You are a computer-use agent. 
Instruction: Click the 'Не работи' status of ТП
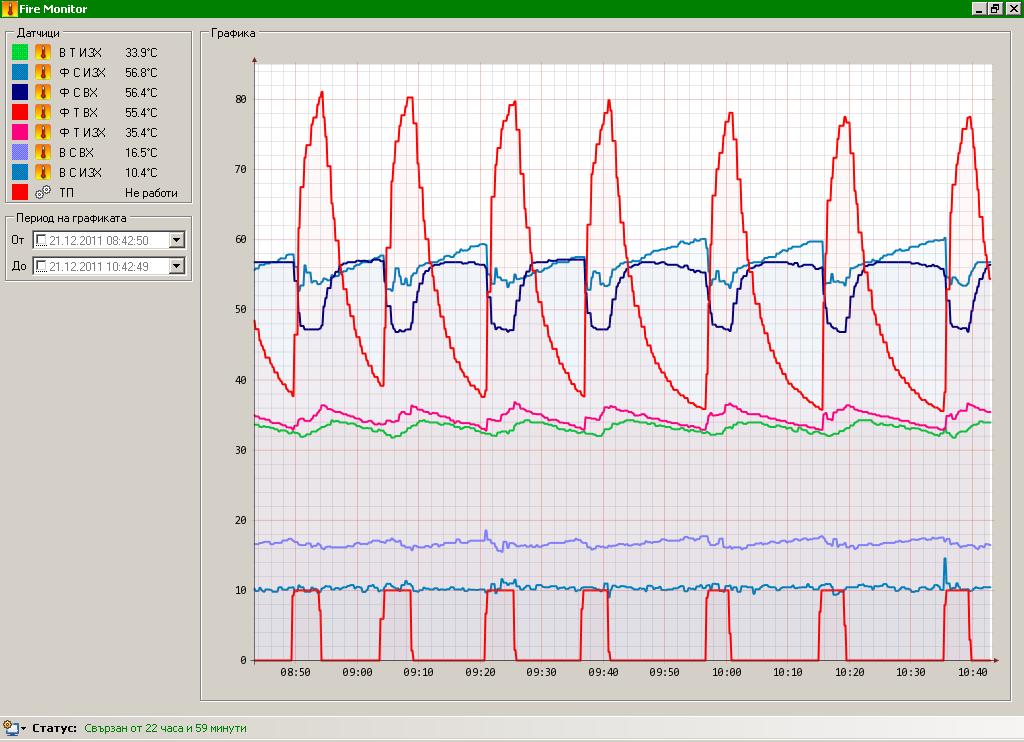coord(151,193)
